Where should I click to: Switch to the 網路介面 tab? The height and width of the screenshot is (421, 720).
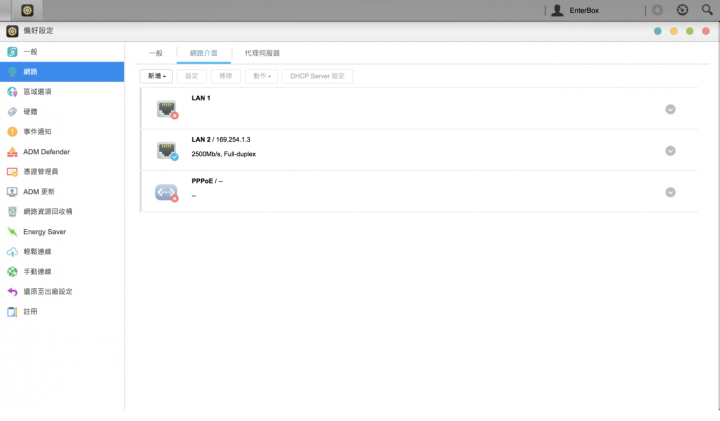point(203,53)
